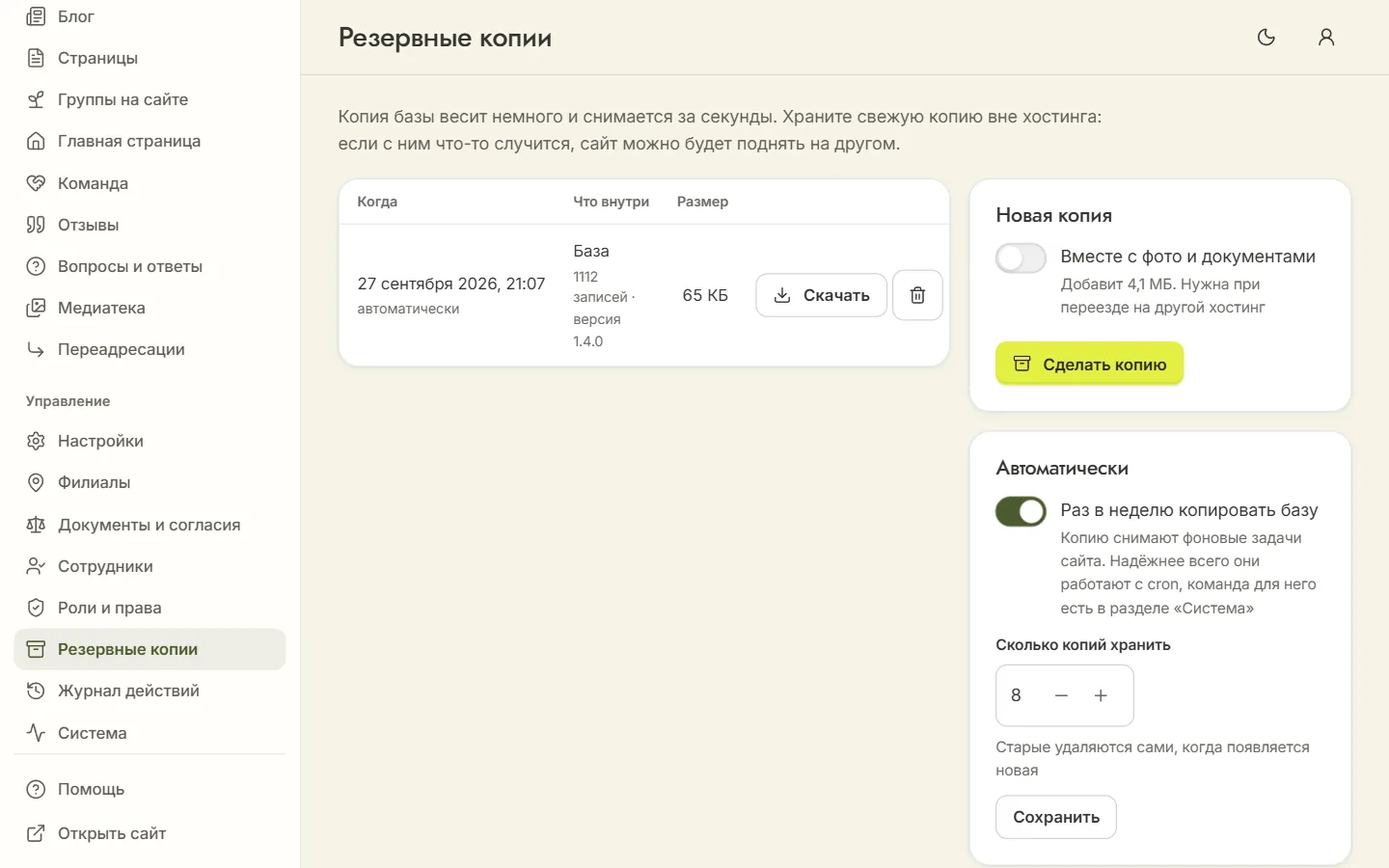Click the Сделать копию button
The width and height of the screenshot is (1389, 868).
[x=1089, y=365]
